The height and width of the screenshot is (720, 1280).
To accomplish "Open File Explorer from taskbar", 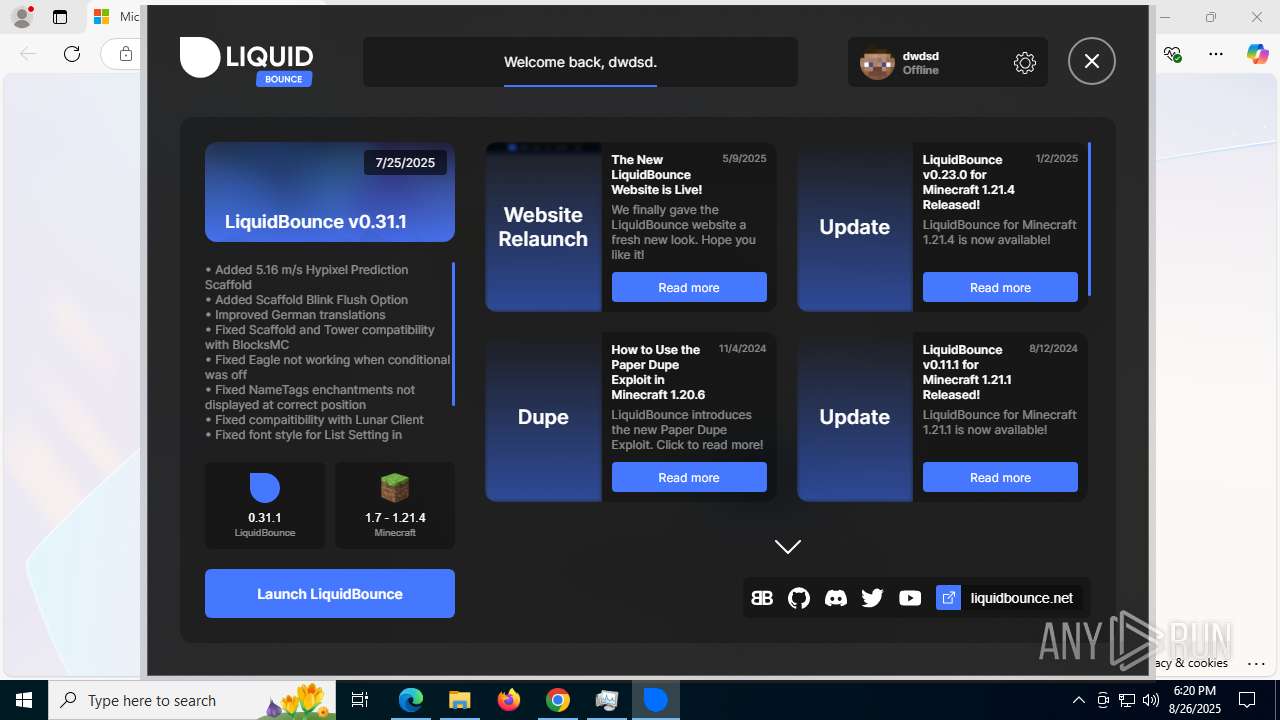I will point(459,700).
